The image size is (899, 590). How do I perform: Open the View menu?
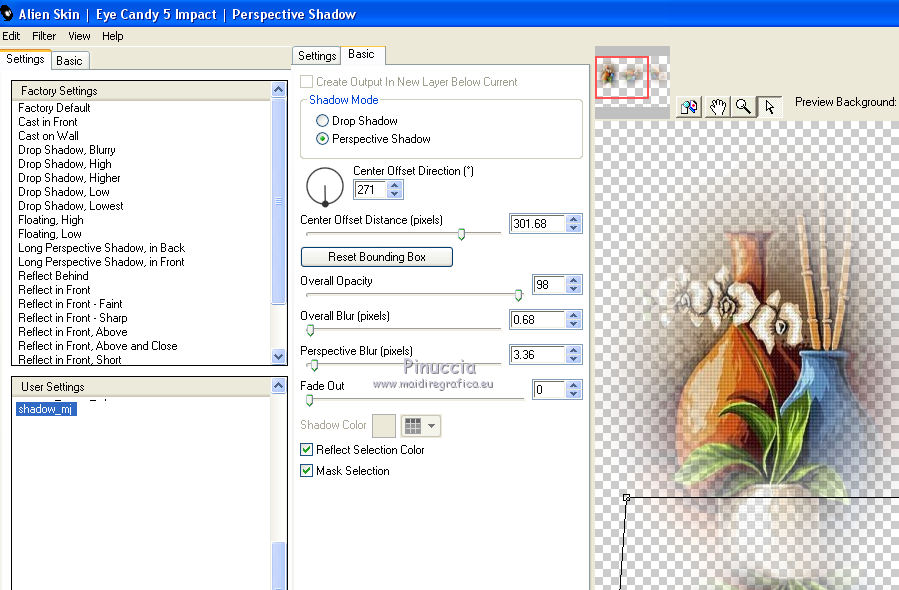coord(79,36)
